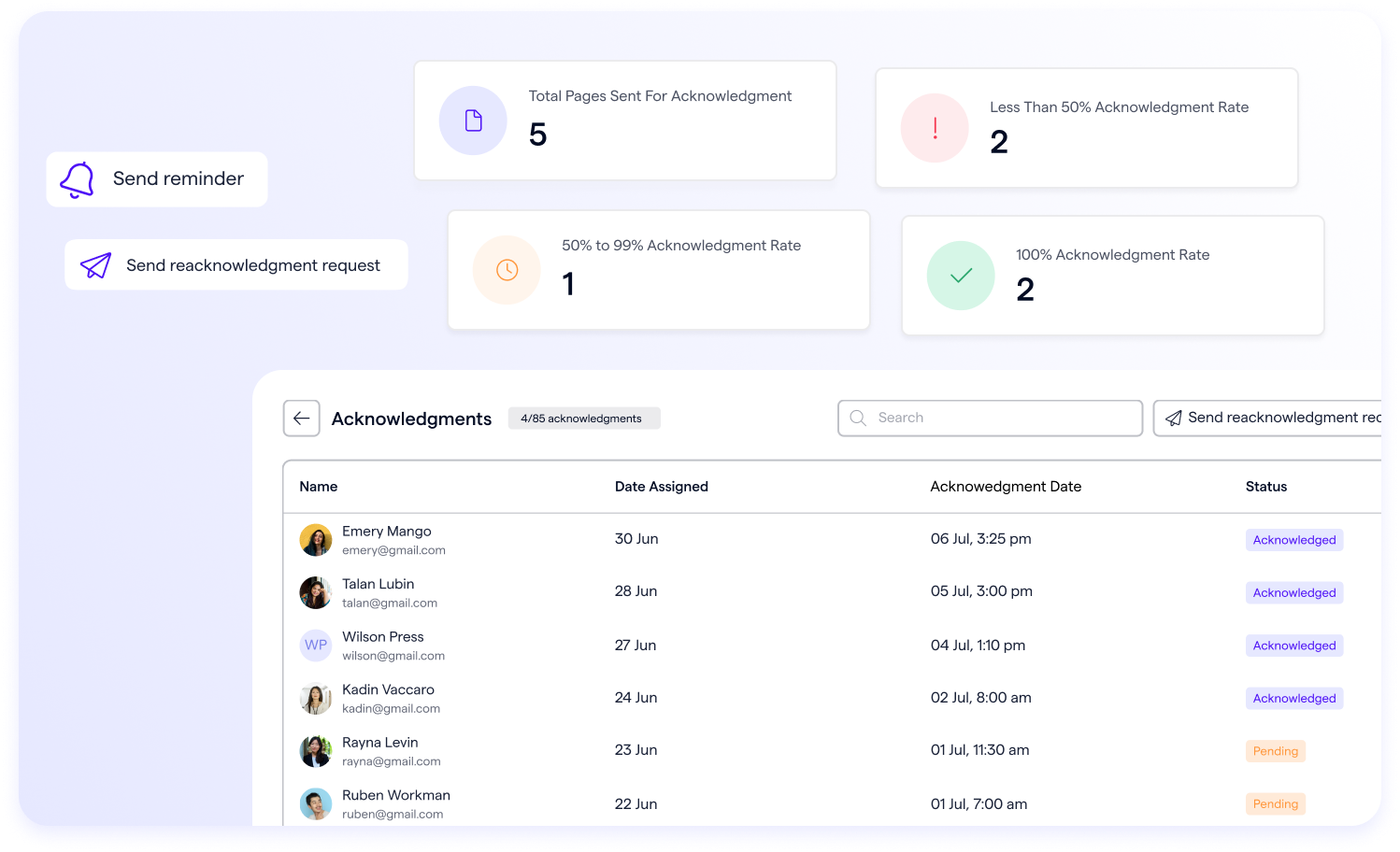Click the magnifying glass search icon

click(858, 419)
